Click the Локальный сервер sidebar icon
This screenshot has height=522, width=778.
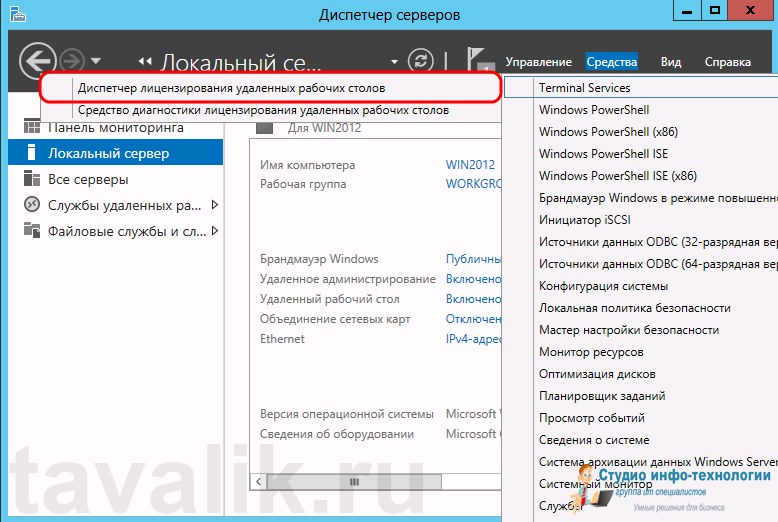tap(32, 154)
